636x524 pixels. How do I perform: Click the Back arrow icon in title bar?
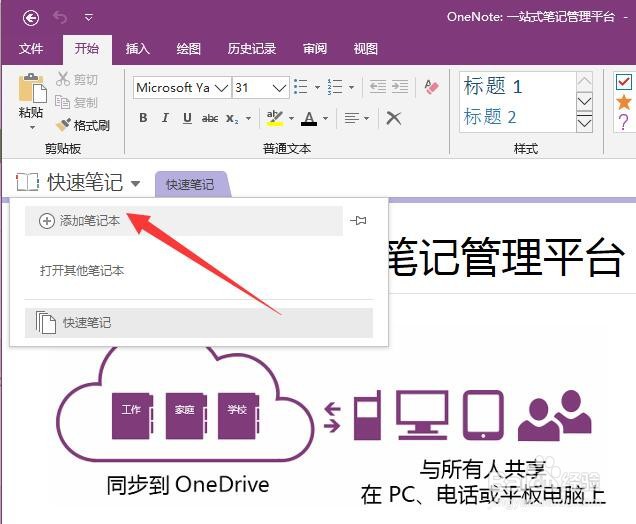(x=31, y=17)
